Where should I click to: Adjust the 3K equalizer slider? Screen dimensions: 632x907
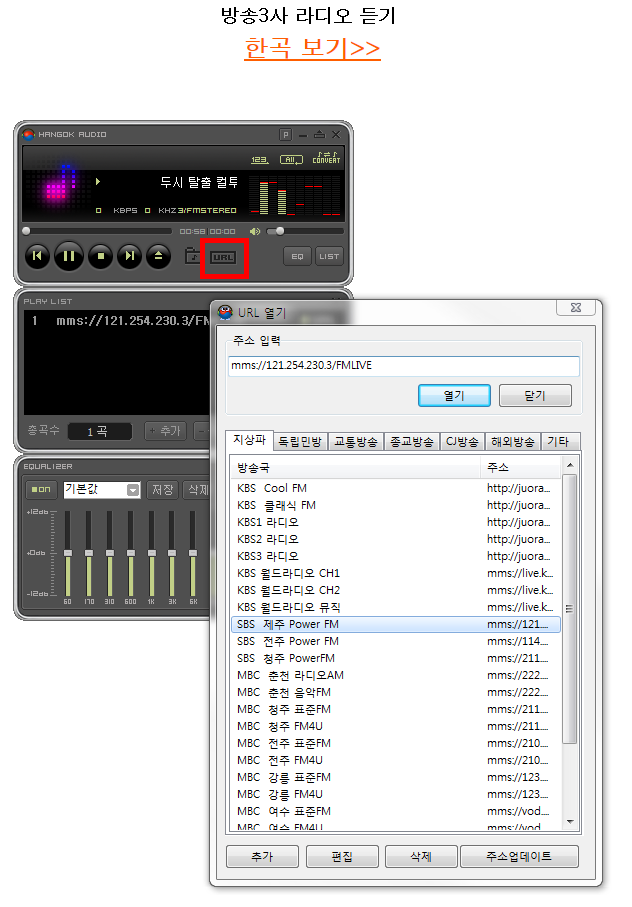[172, 554]
